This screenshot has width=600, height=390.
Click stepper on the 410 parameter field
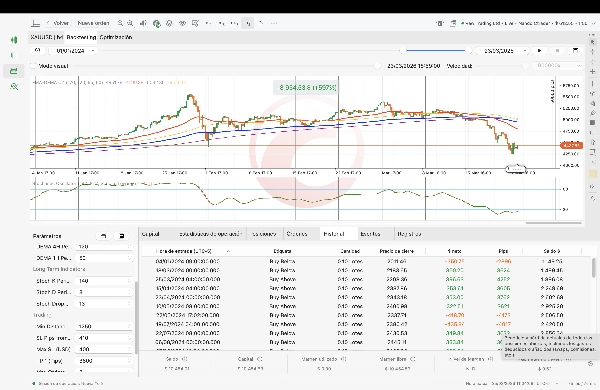pyautogui.click(x=129, y=338)
